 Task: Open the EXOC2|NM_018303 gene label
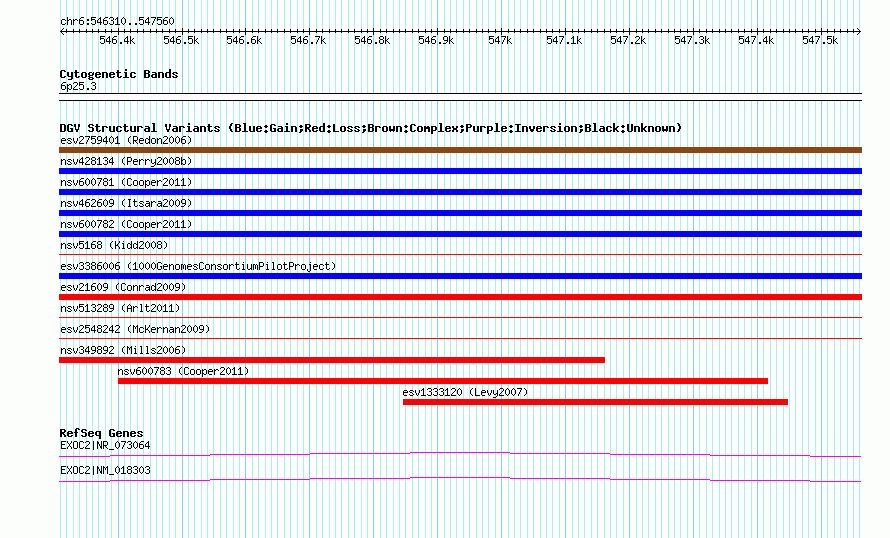coord(105,470)
